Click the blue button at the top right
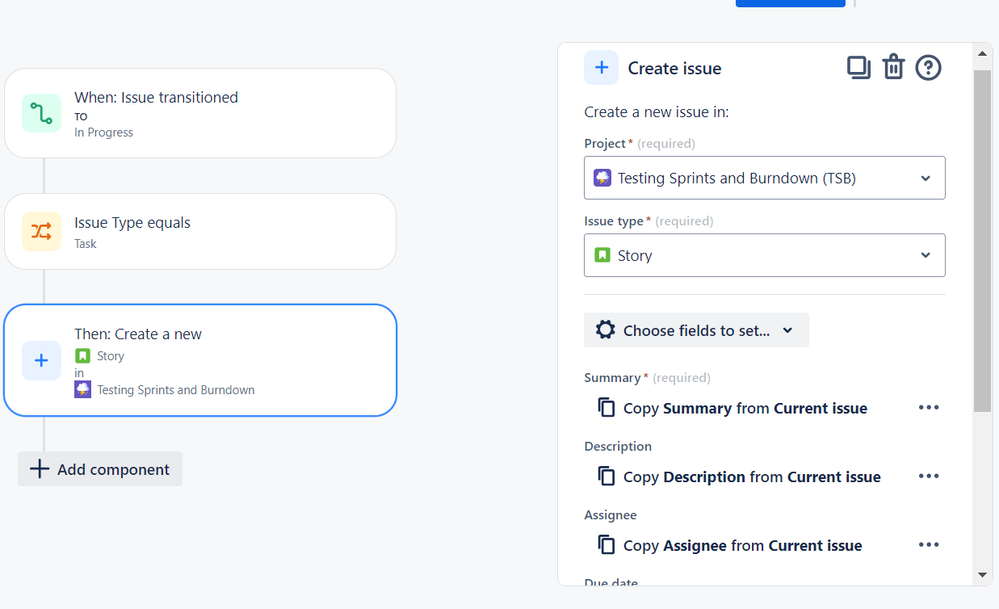 point(790,3)
